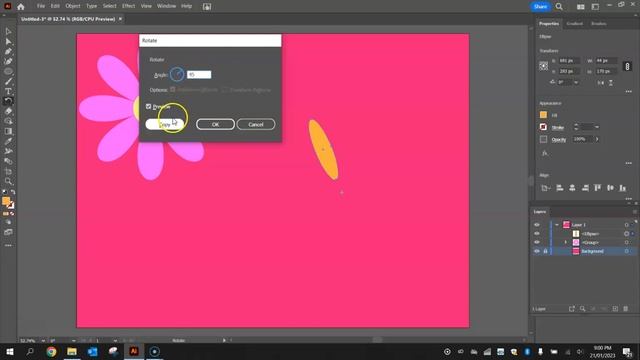Select the Rotate tool in toolbar
This screenshot has width=640, height=360.
pyautogui.click(x=8, y=101)
